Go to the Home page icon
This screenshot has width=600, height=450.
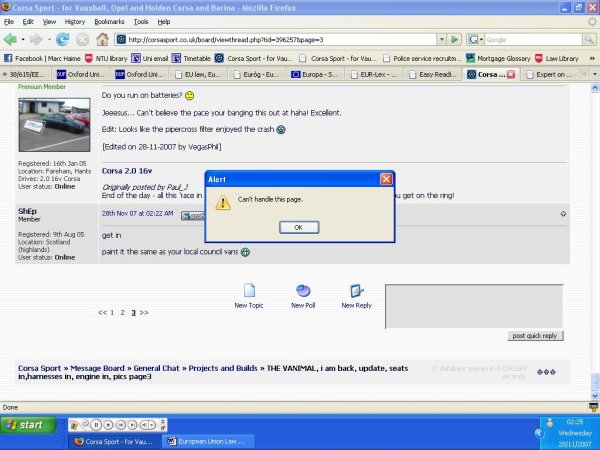pyautogui.click(x=103, y=39)
